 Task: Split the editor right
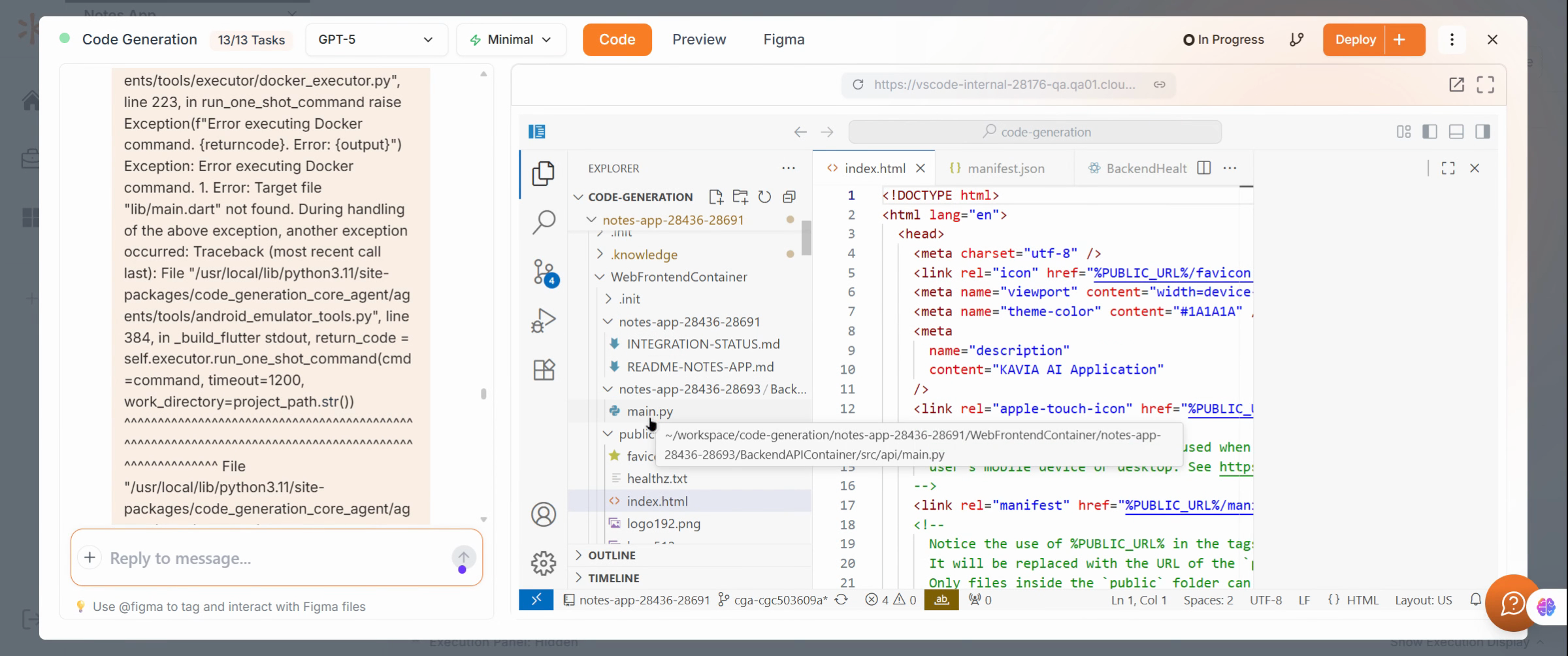pos(1204,168)
